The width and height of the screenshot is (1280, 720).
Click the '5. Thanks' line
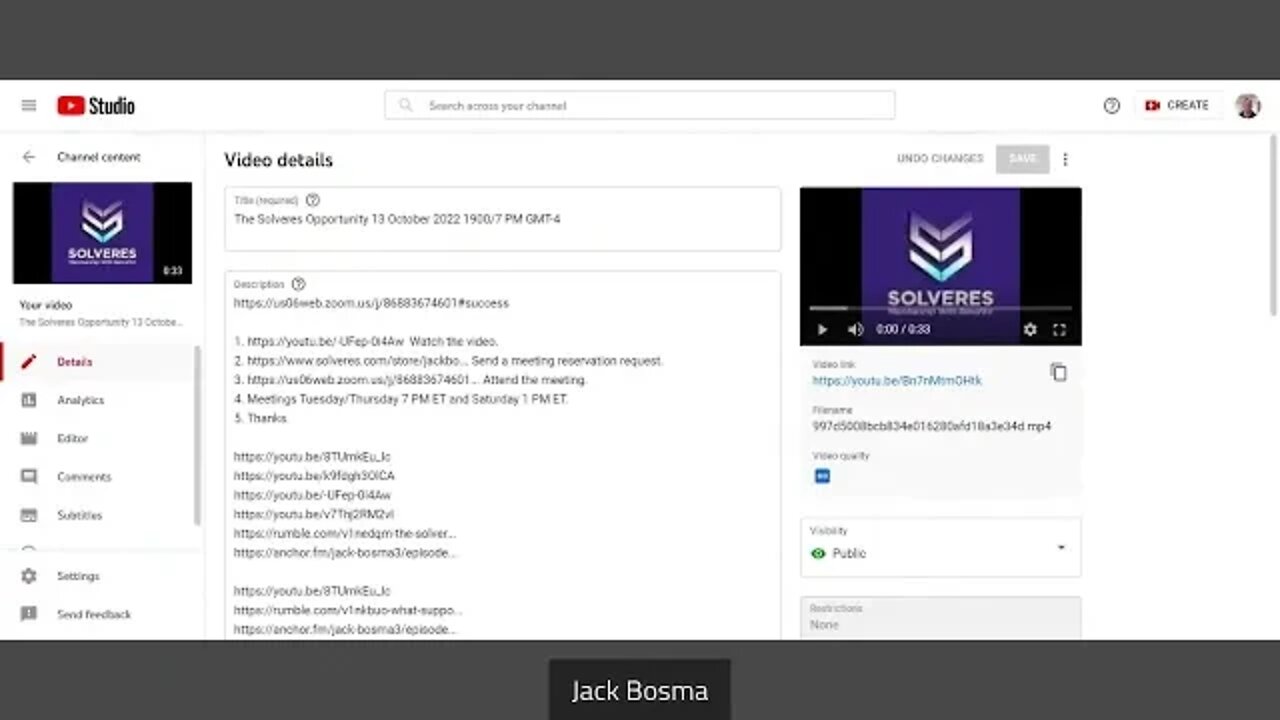point(260,418)
